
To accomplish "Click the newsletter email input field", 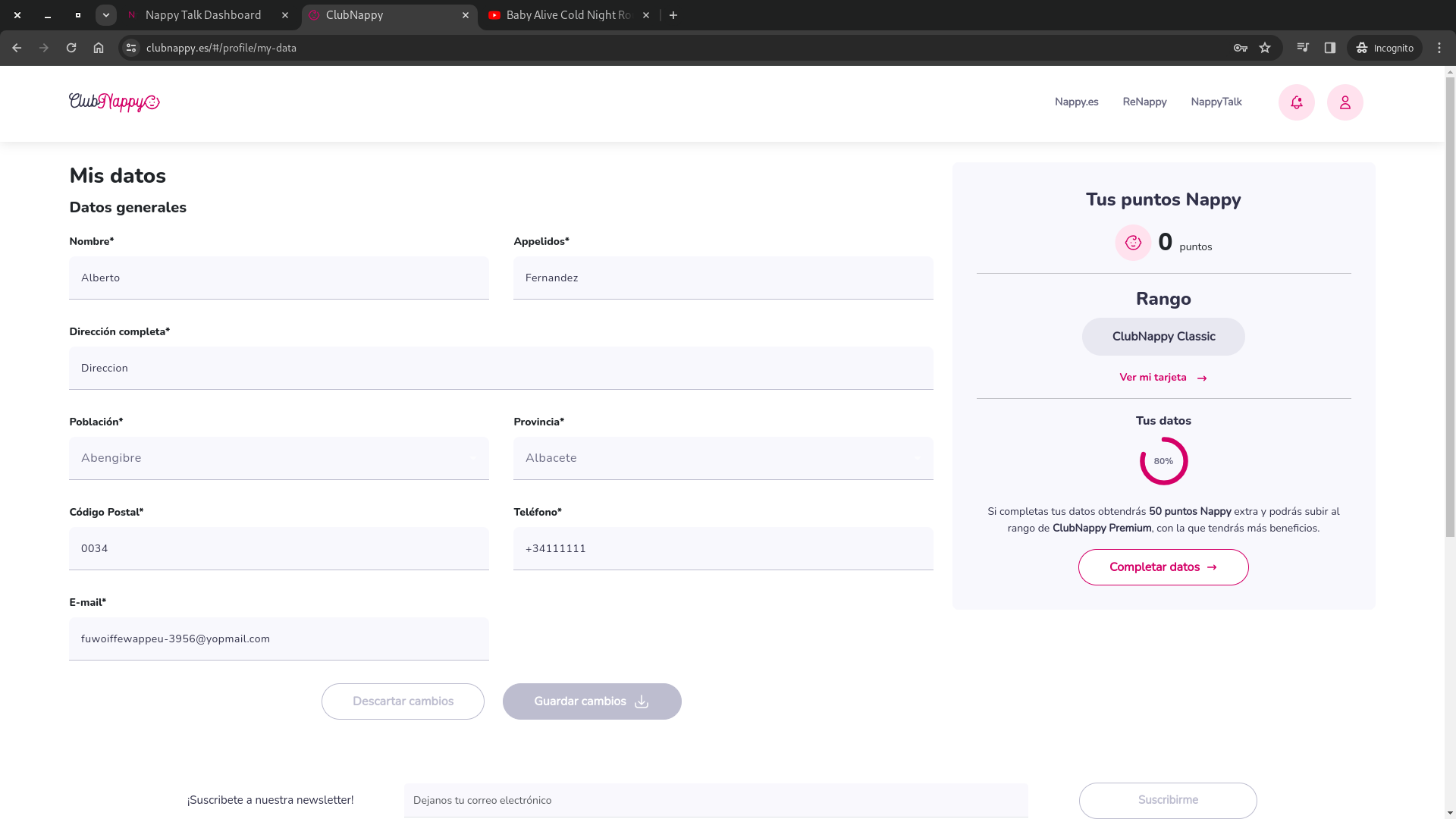I will point(715,800).
